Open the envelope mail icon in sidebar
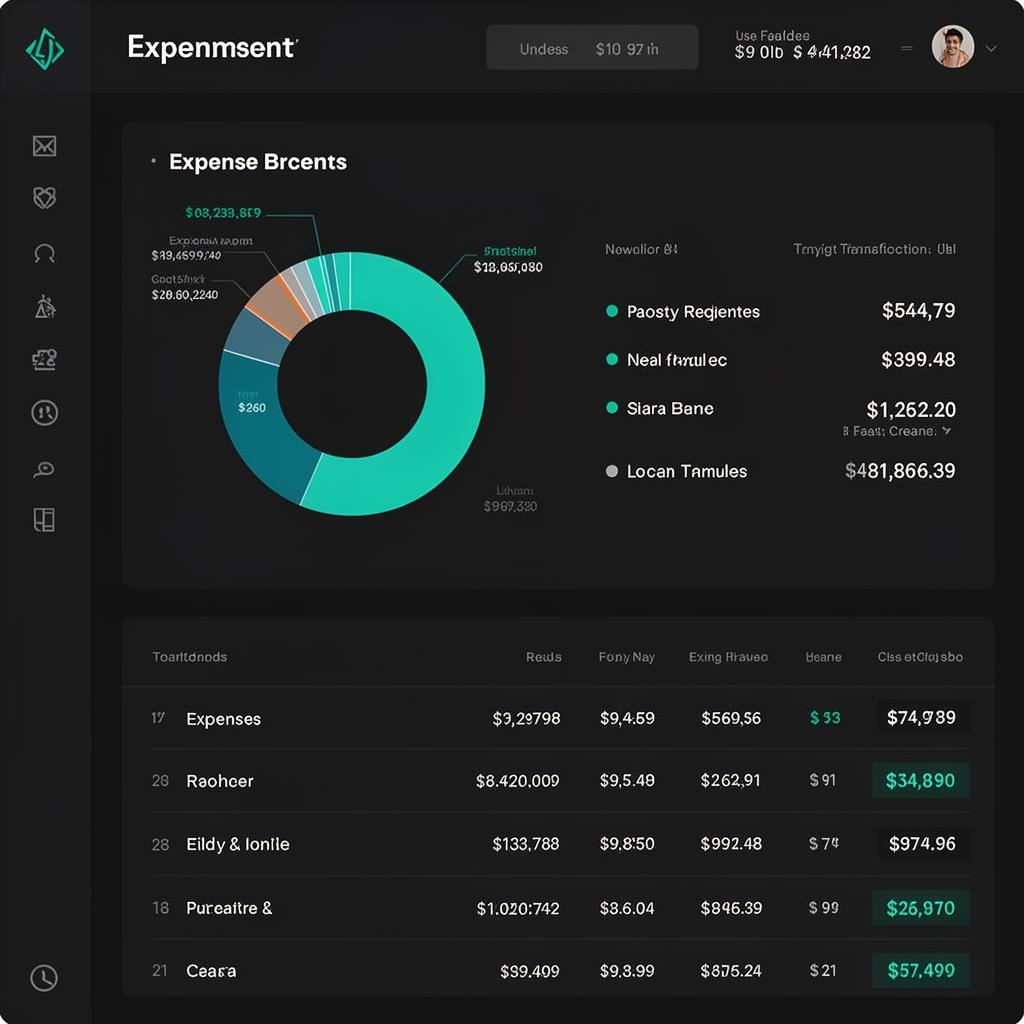The width and height of the screenshot is (1024, 1024). click(44, 146)
